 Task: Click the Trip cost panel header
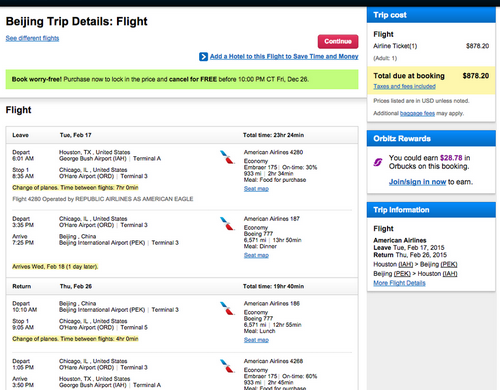(431, 15)
